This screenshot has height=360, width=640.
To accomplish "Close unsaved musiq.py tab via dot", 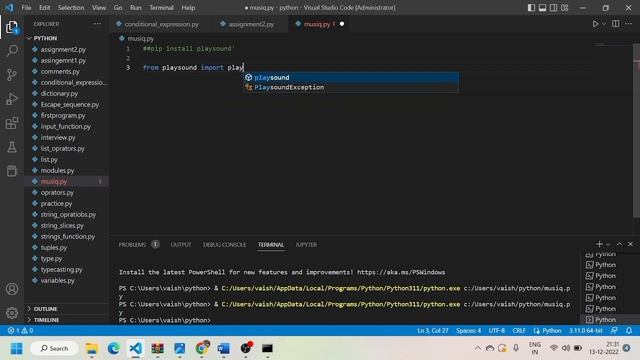I will pyautogui.click(x=342, y=24).
